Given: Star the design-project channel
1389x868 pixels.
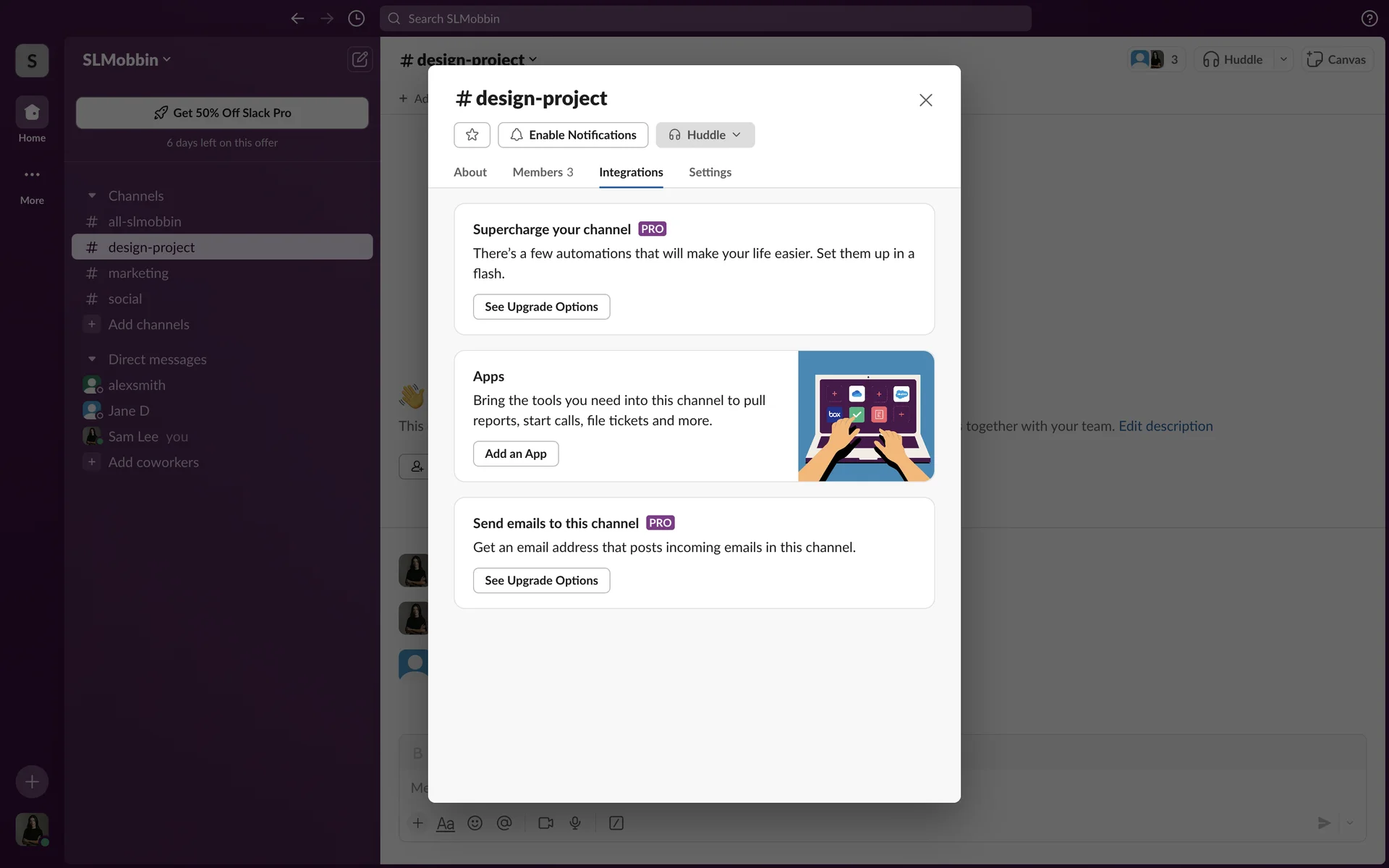Looking at the screenshot, I should click(x=472, y=135).
